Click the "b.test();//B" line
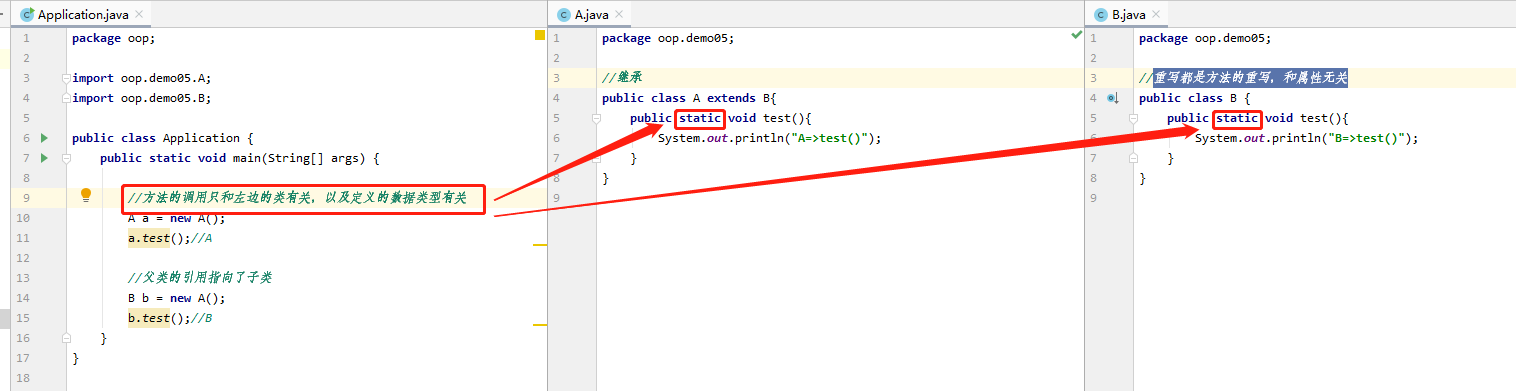The image size is (1516, 391). pyautogui.click(x=170, y=318)
